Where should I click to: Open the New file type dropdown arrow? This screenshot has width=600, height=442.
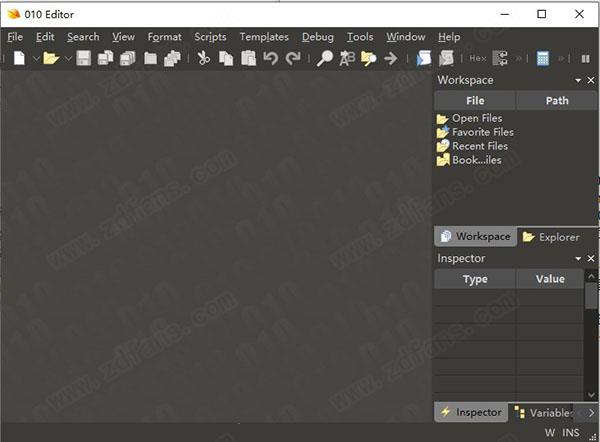[x=36, y=59]
